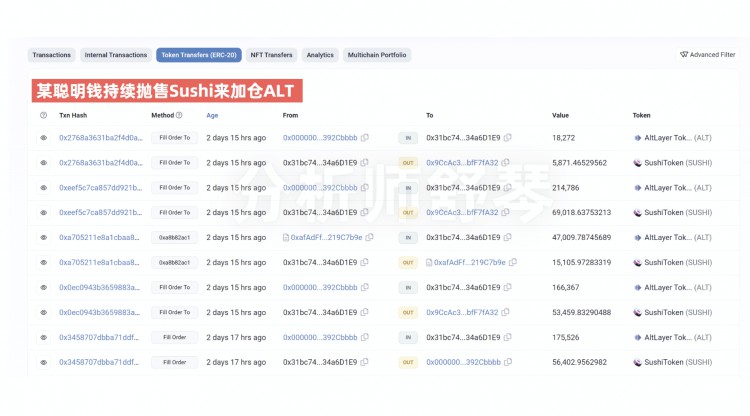This screenshot has height=416, width=750.
Task: Copy the To address in the 53,459.83290488 row
Action: (x=506, y=312)
